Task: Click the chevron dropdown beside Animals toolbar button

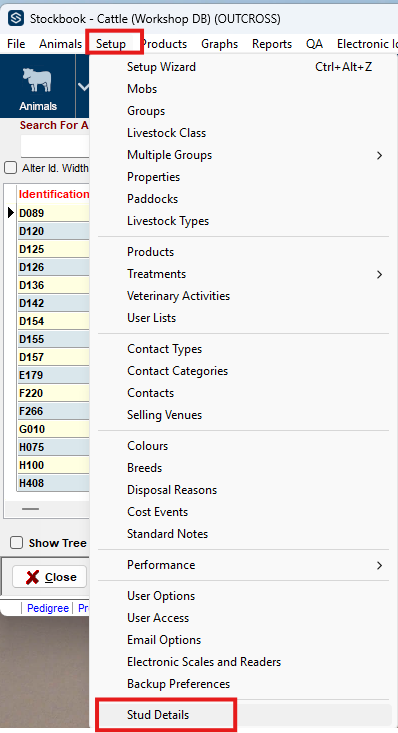Action: 83,86
